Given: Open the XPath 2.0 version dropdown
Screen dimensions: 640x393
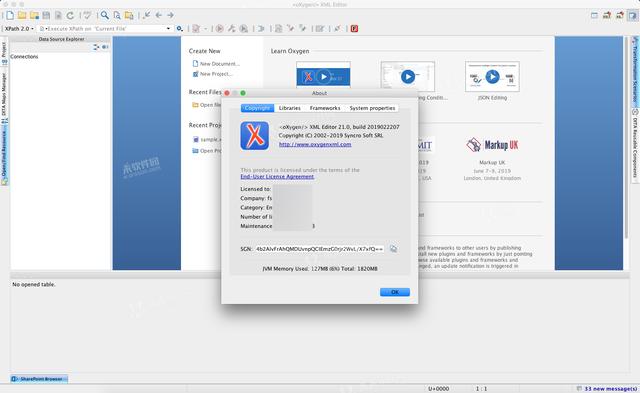Looking at the screenshot, I should pyautogui.click(x=19, y=29).
